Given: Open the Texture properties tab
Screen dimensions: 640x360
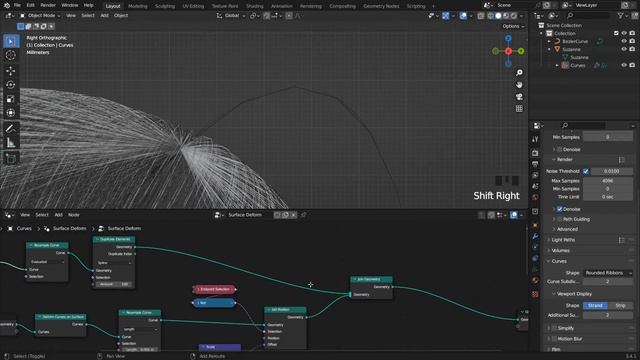Looking at the screenshot, I should pos(535,294).
